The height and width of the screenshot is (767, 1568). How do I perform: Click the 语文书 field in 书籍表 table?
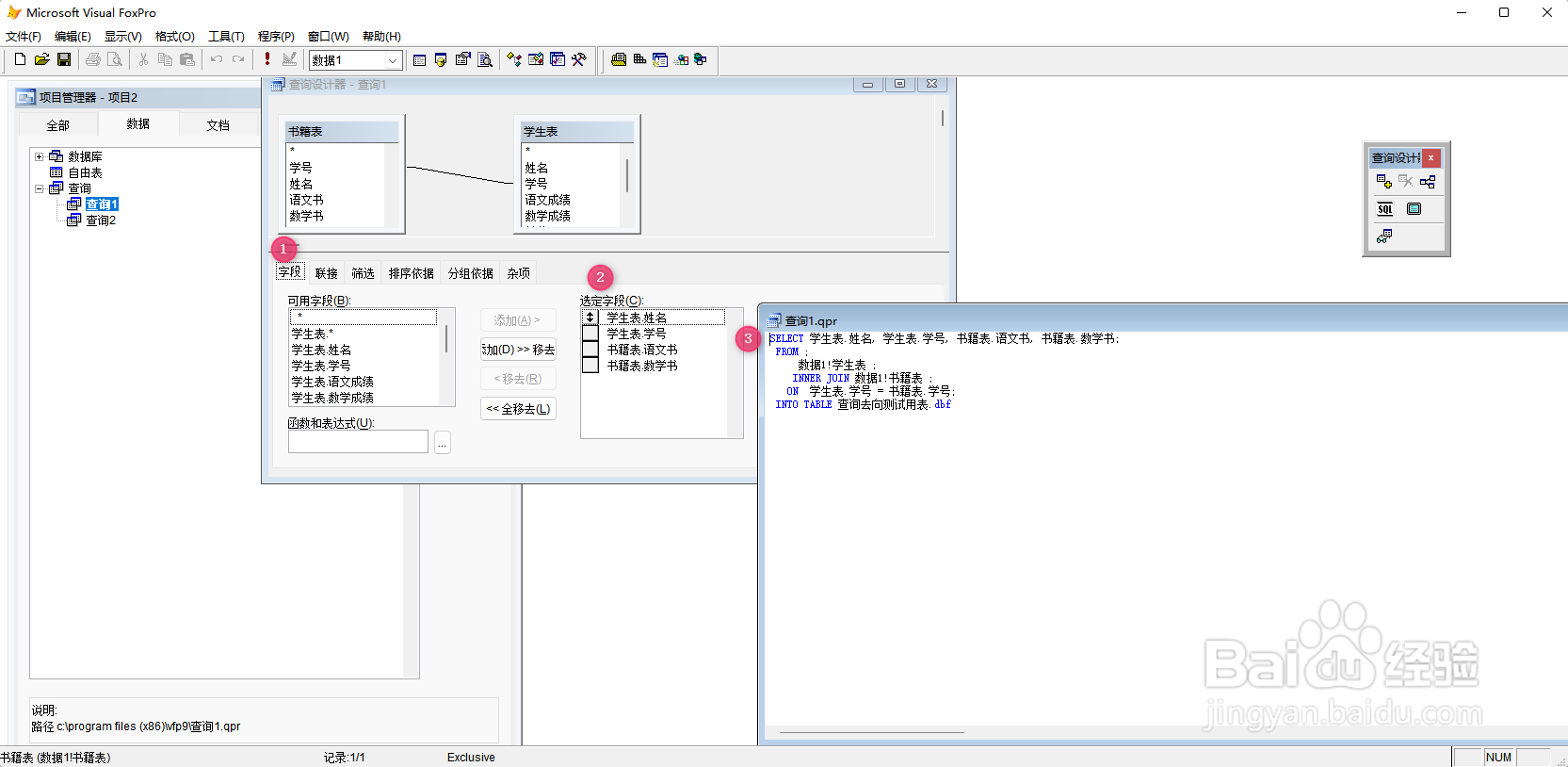pos(306,200)
